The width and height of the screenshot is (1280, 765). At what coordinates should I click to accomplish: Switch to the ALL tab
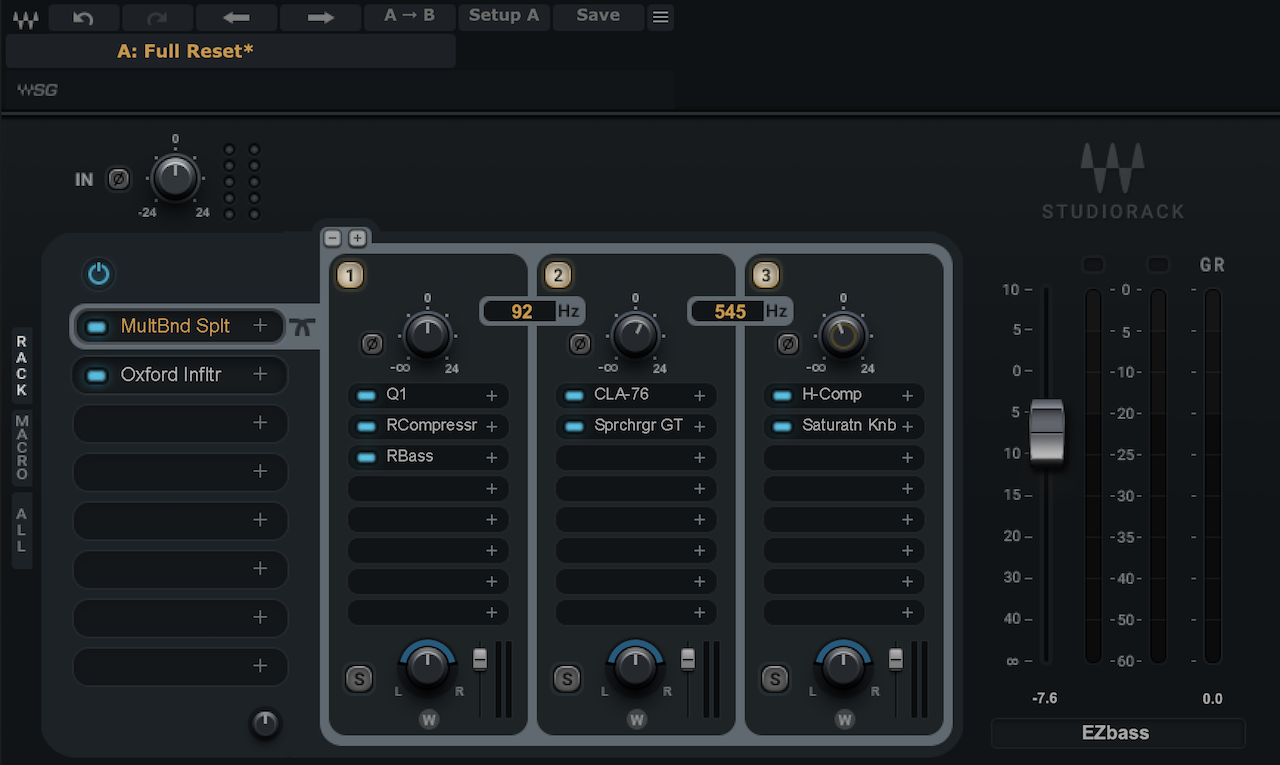point(22,530)
